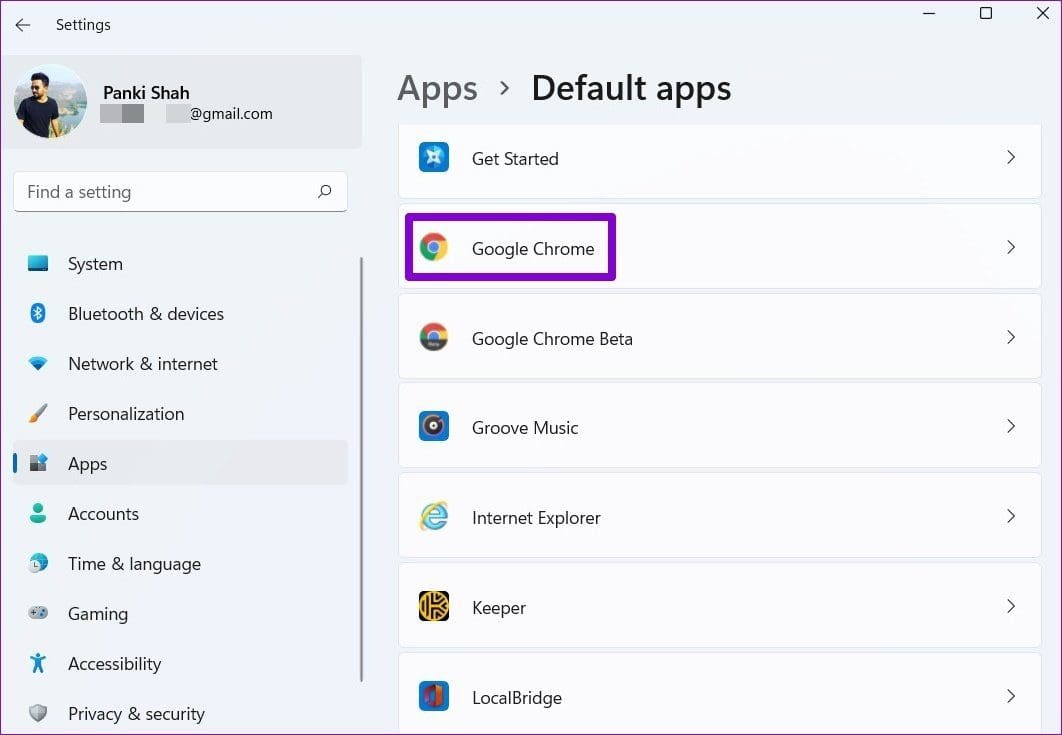Expand the Internet Explorer row chevron

(1011, 516)
